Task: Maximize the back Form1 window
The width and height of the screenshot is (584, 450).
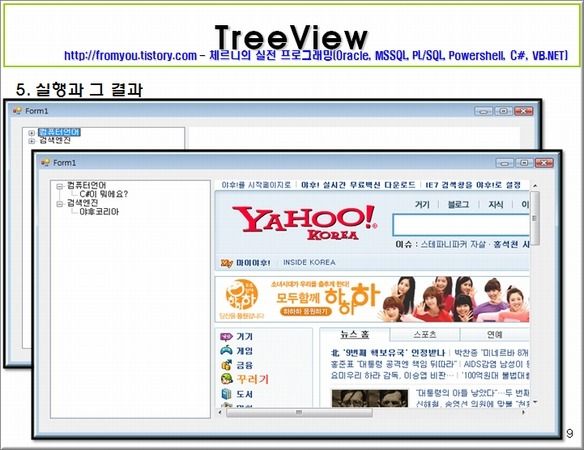Action: pyautogui.click(x=504, y=111)
